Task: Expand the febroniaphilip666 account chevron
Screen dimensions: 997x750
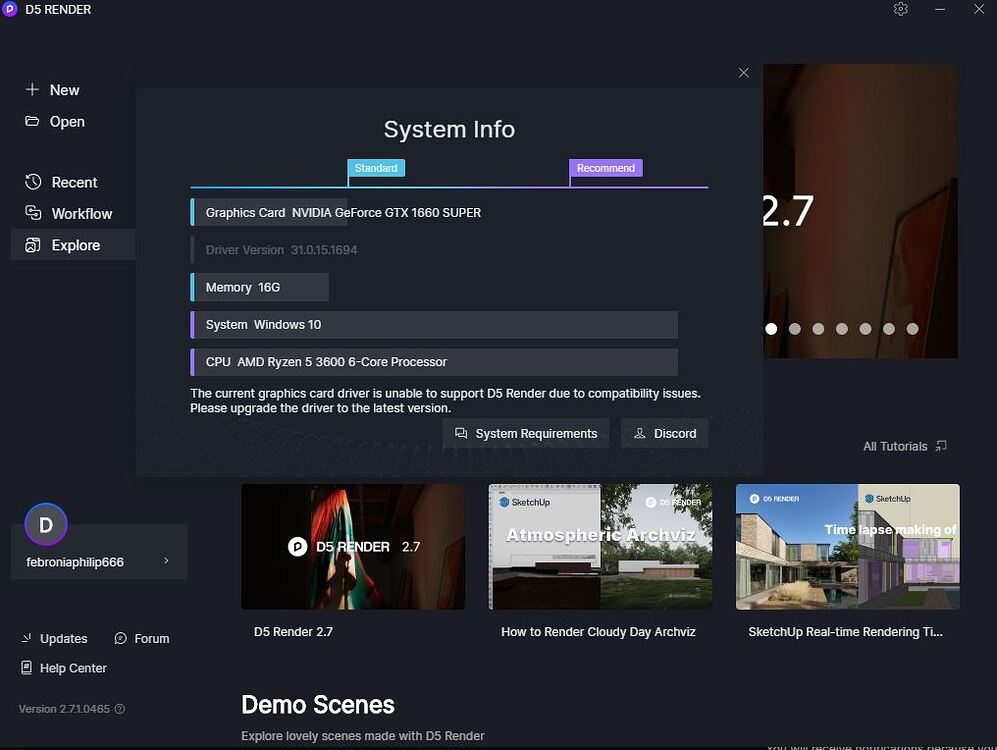Action: [167, 561]
